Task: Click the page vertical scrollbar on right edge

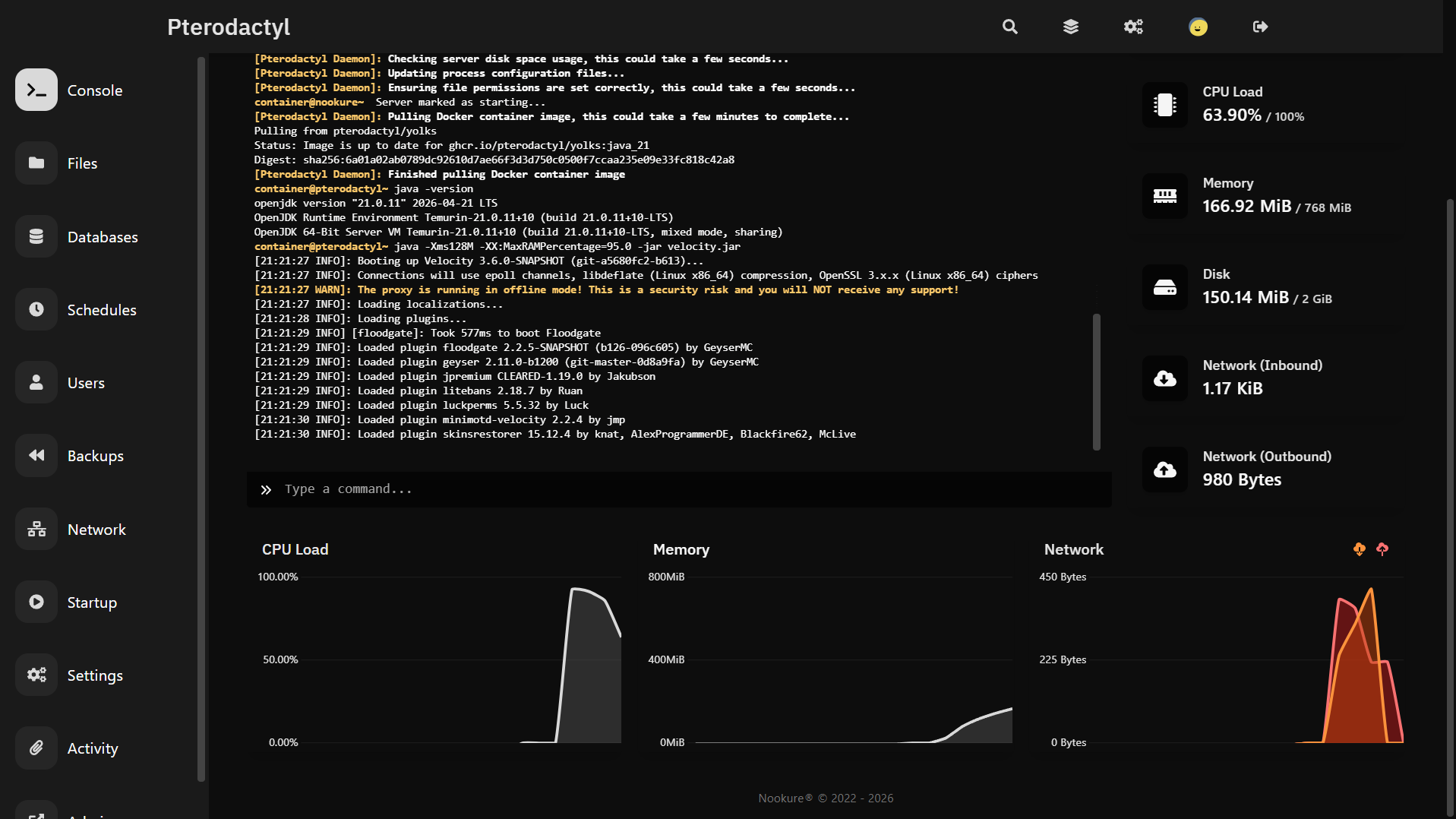Action: pyautogui.click(x=1450, y=509)
